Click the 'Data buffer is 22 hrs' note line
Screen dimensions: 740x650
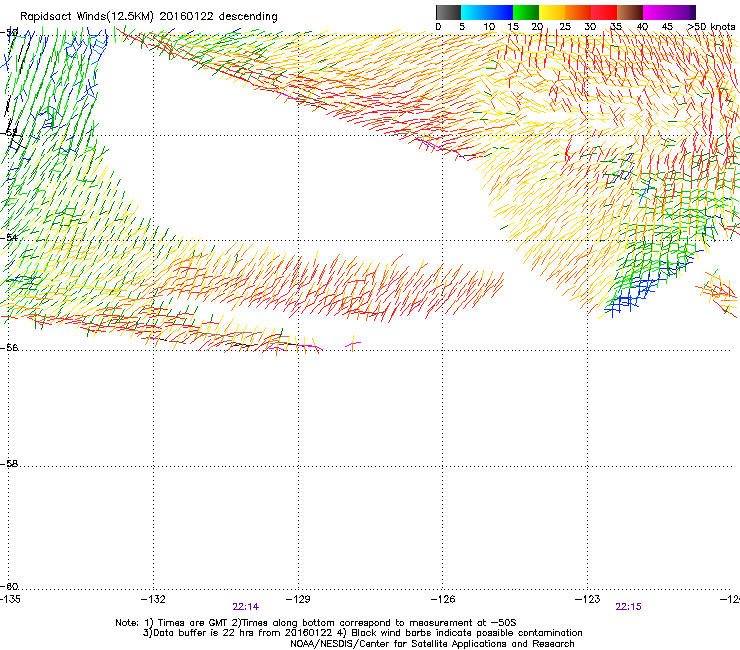[x=362, y=633]
